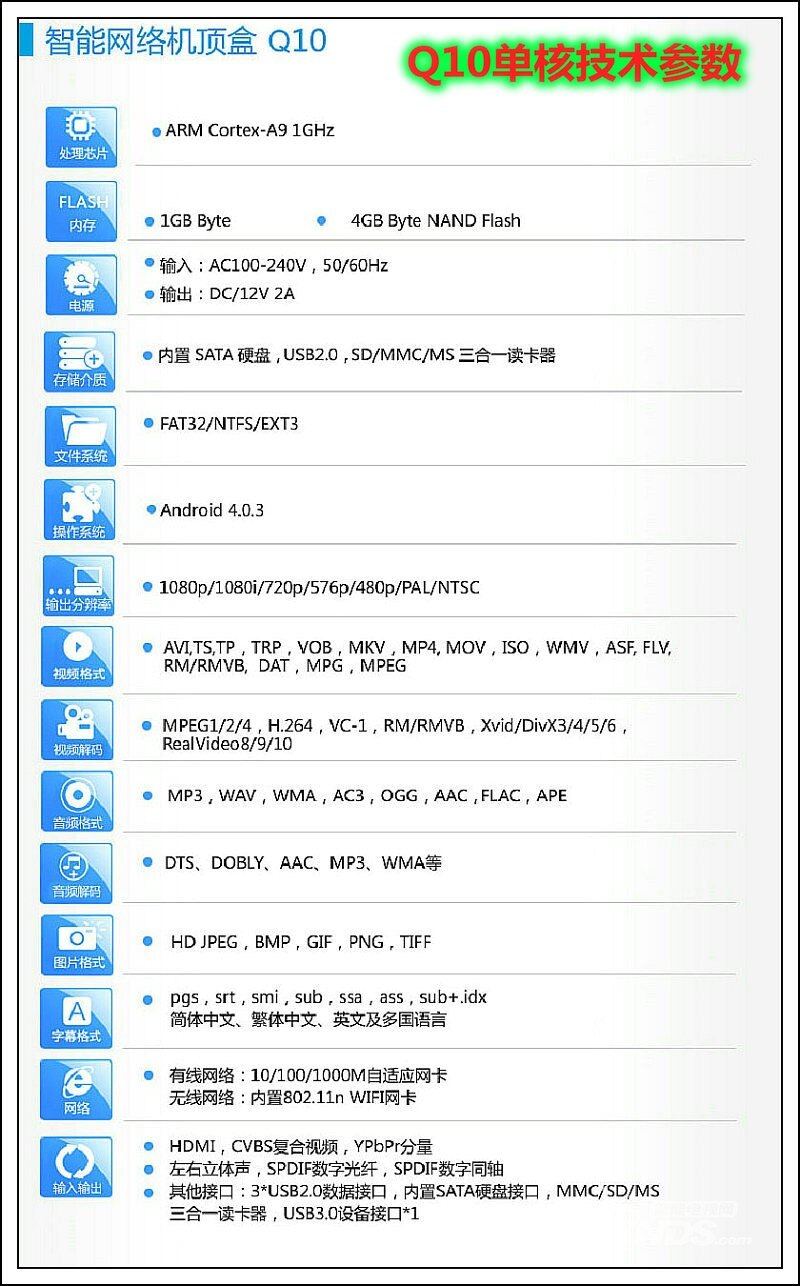Viewport: 800px width, 1286px height.
Task: Open the 图片格式 image format icon
Action: pos(77,944)
